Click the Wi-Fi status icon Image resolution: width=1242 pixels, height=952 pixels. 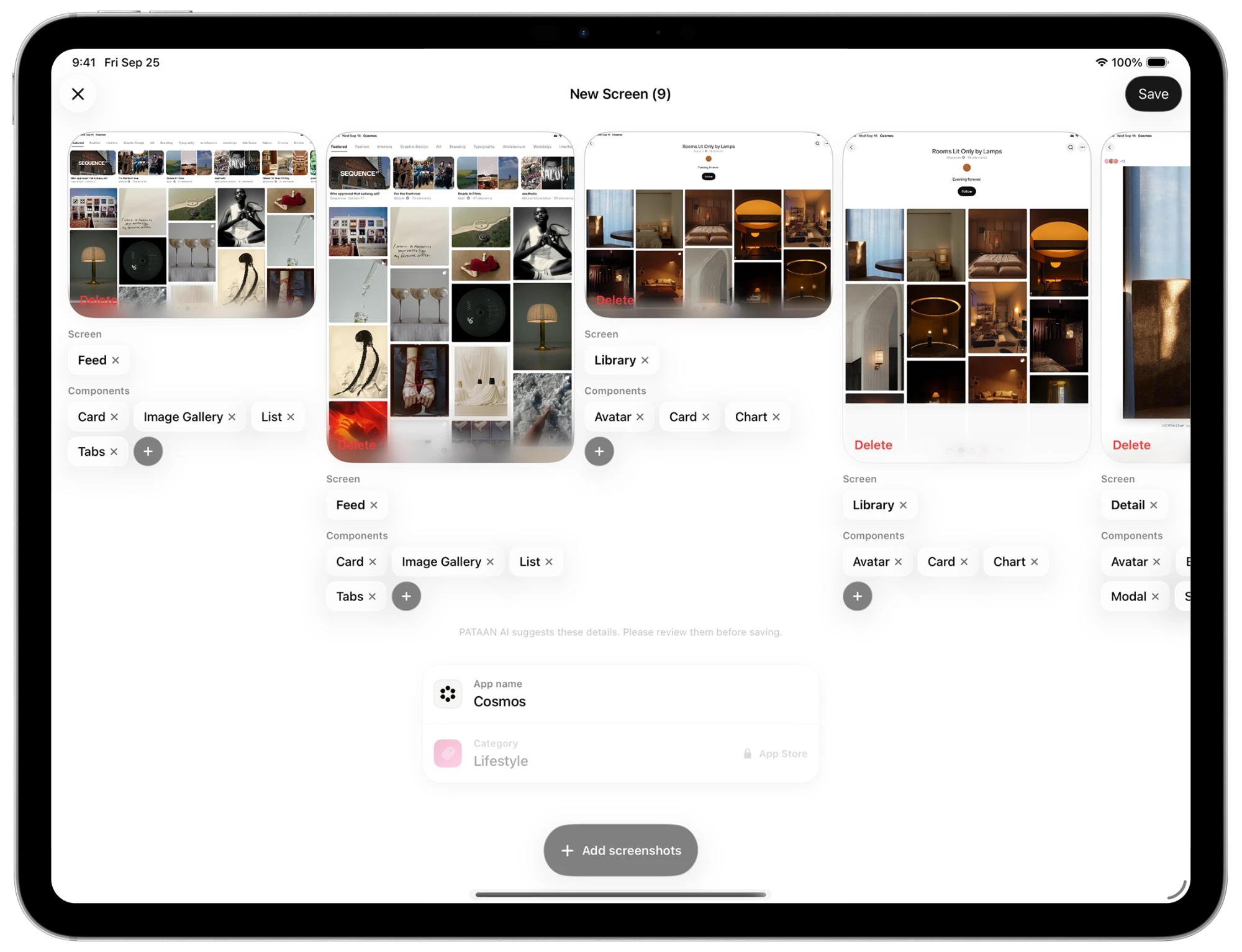pos(1101,62)
